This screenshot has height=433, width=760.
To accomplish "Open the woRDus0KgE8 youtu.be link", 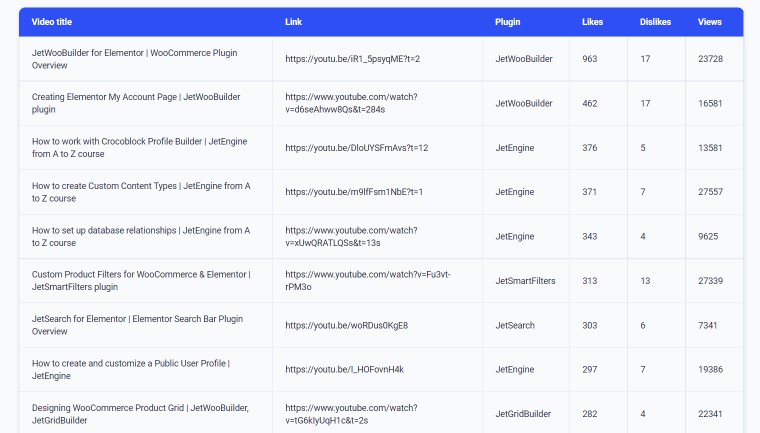I will tap(347, 325).
